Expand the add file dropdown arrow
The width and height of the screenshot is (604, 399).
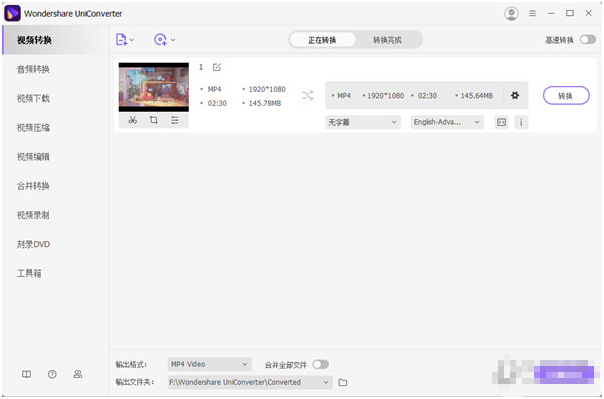132,40
